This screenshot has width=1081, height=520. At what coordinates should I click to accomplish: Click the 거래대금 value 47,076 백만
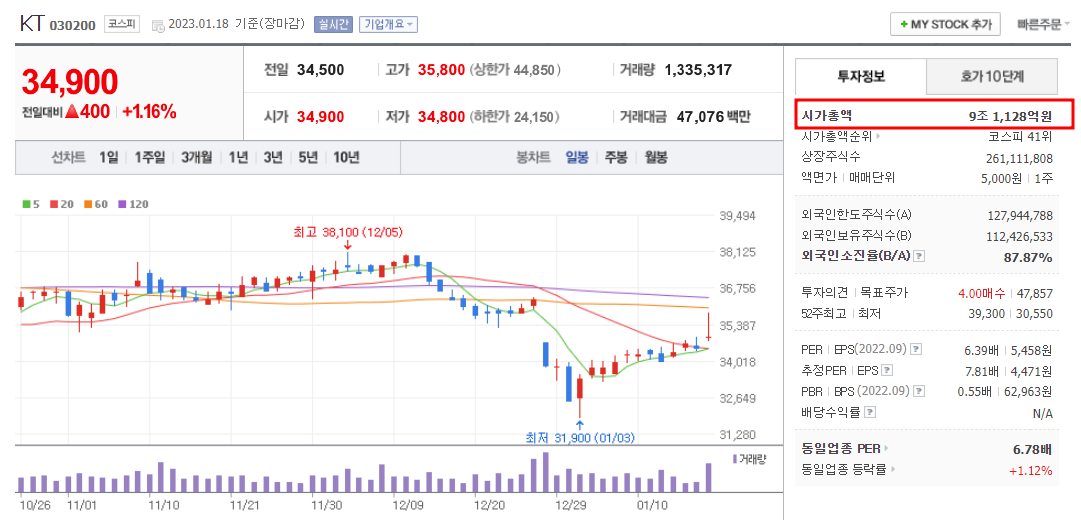714,117
